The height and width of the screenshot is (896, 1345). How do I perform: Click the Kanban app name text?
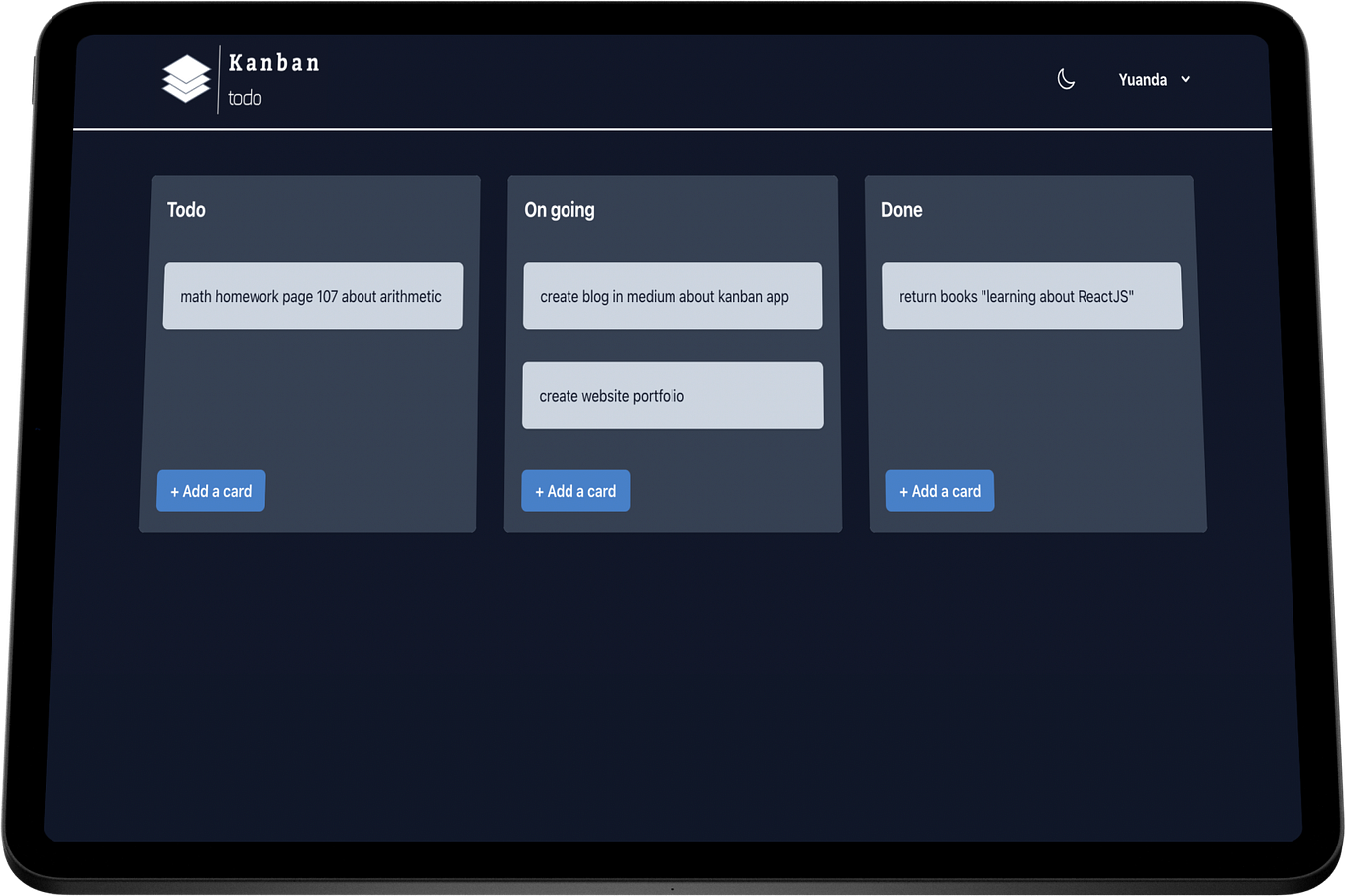click(273, 62)
